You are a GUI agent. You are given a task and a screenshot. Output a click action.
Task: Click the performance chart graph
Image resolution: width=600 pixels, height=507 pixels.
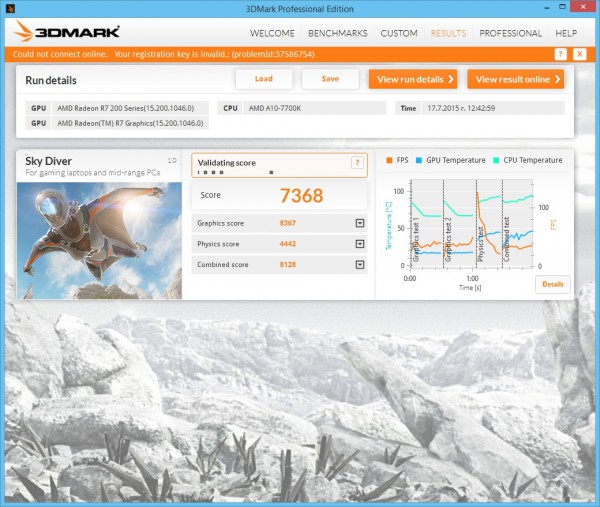tap(471, 224)
